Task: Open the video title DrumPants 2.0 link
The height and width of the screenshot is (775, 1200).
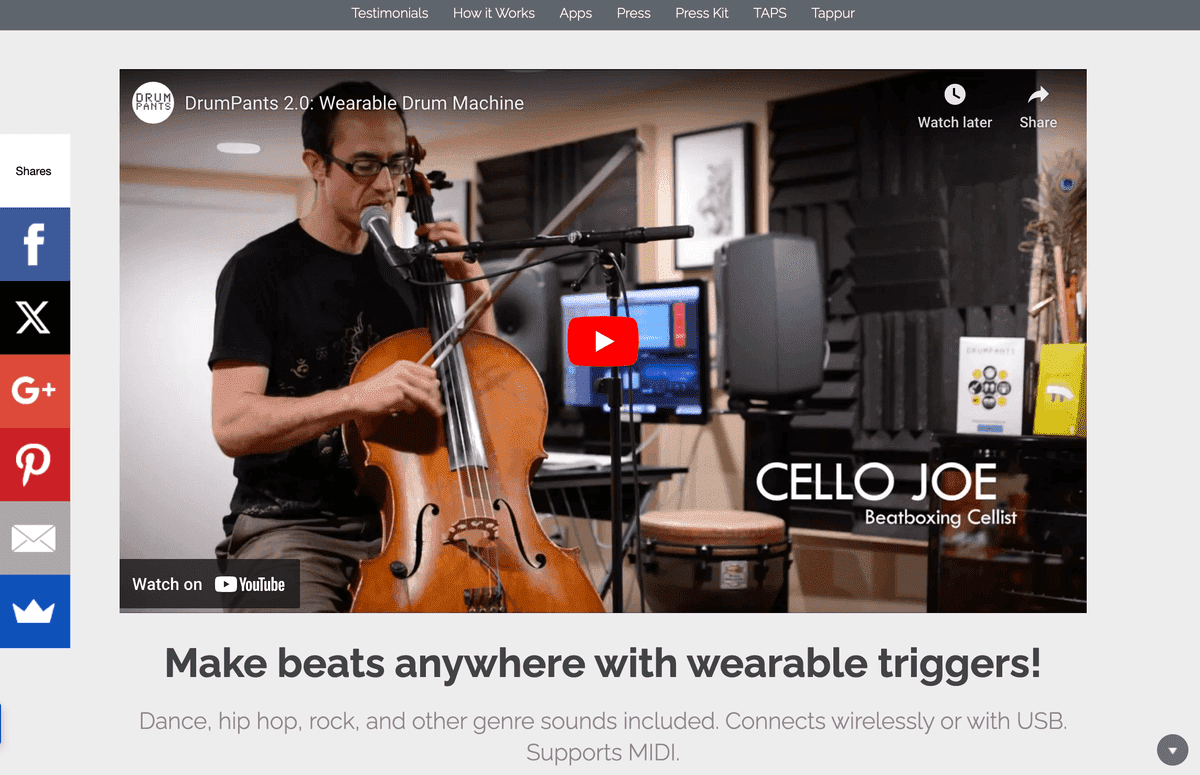Action: point(354,103)
